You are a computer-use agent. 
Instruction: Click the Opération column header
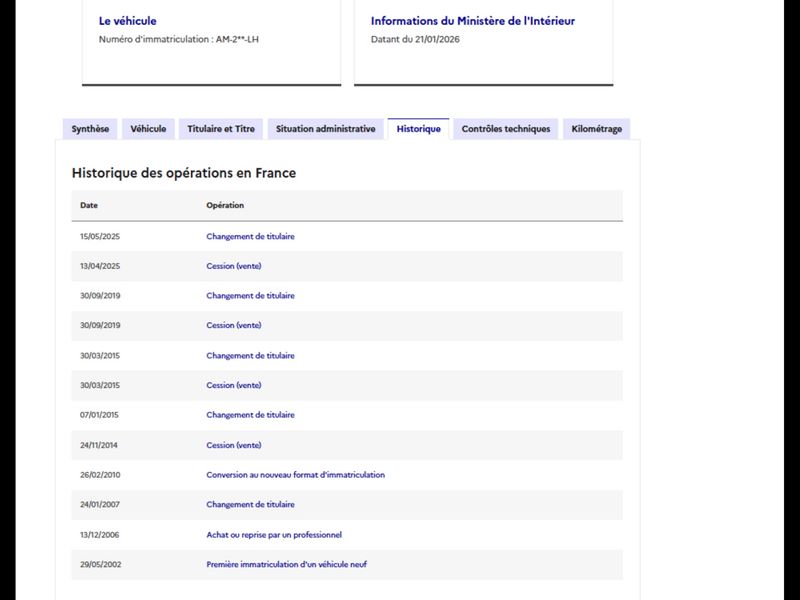pyautogui.click(x=225, y=205)
